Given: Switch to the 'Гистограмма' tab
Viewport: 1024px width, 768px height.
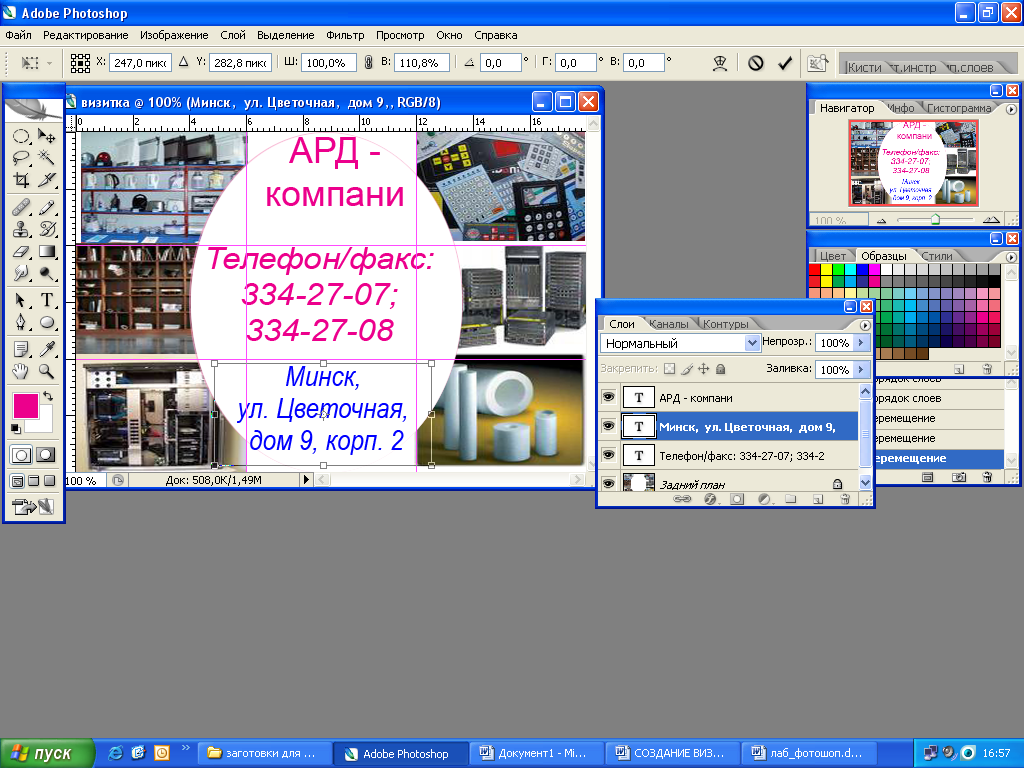Looking at the screenshot, I should (x=959, y=108).
